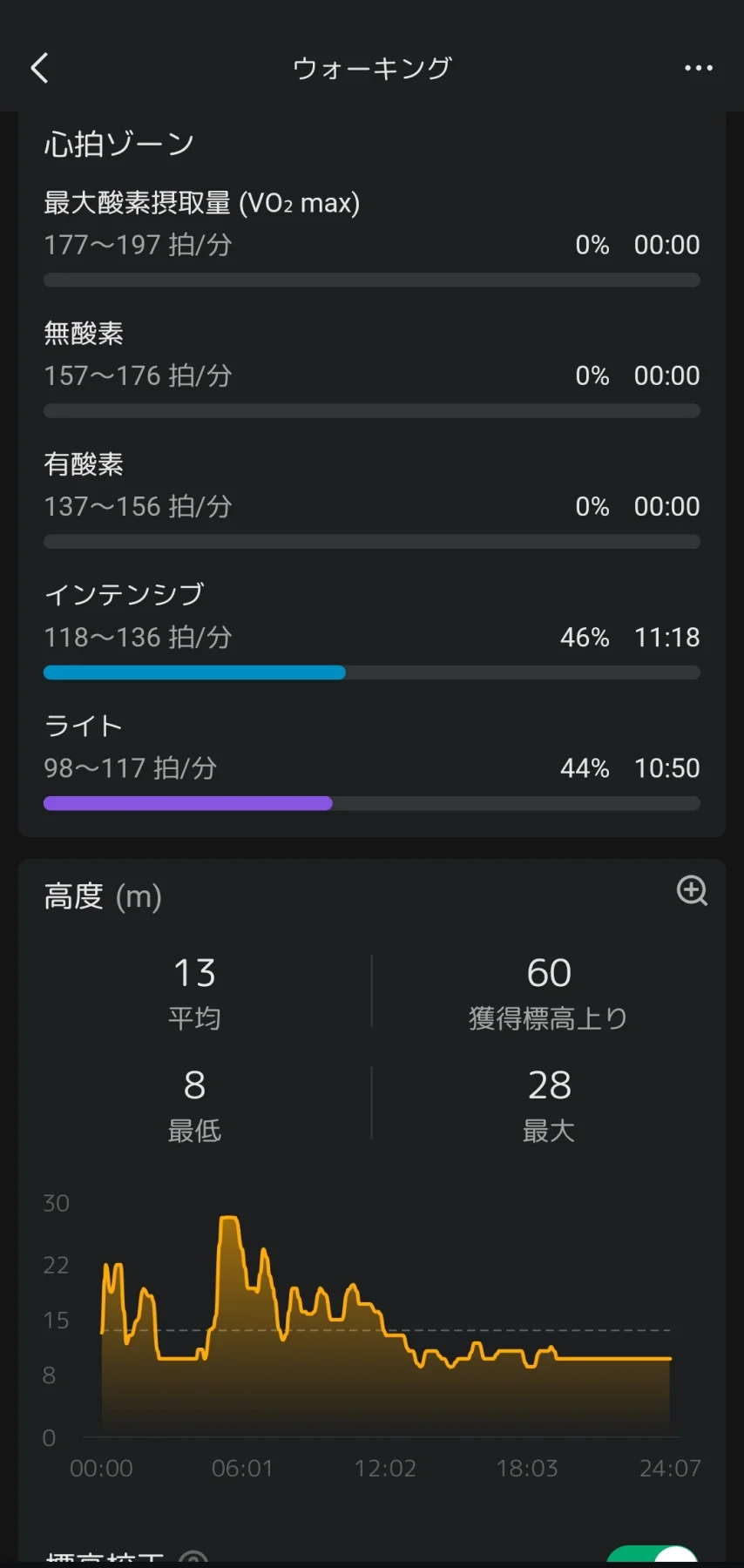Viewport: 744px width, 1568px height.
Task: Select the average altitude value 13
Action: pyautogui.click(x=194, y=974)
